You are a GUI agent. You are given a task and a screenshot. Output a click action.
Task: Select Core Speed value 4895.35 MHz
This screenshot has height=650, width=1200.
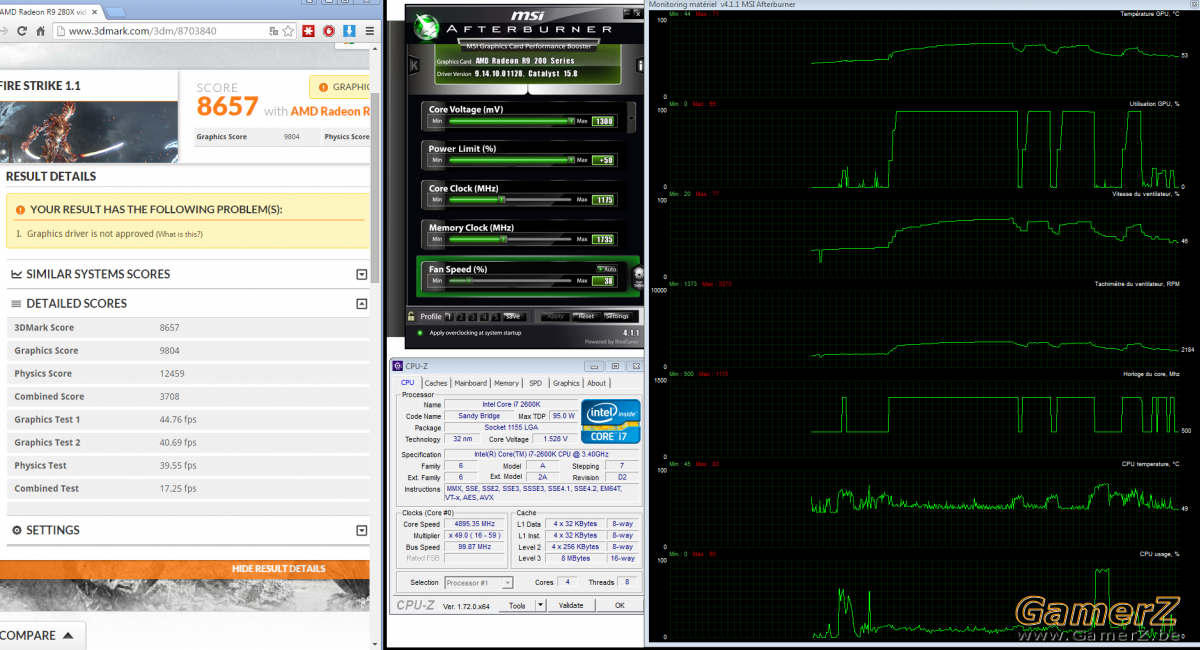474,524
